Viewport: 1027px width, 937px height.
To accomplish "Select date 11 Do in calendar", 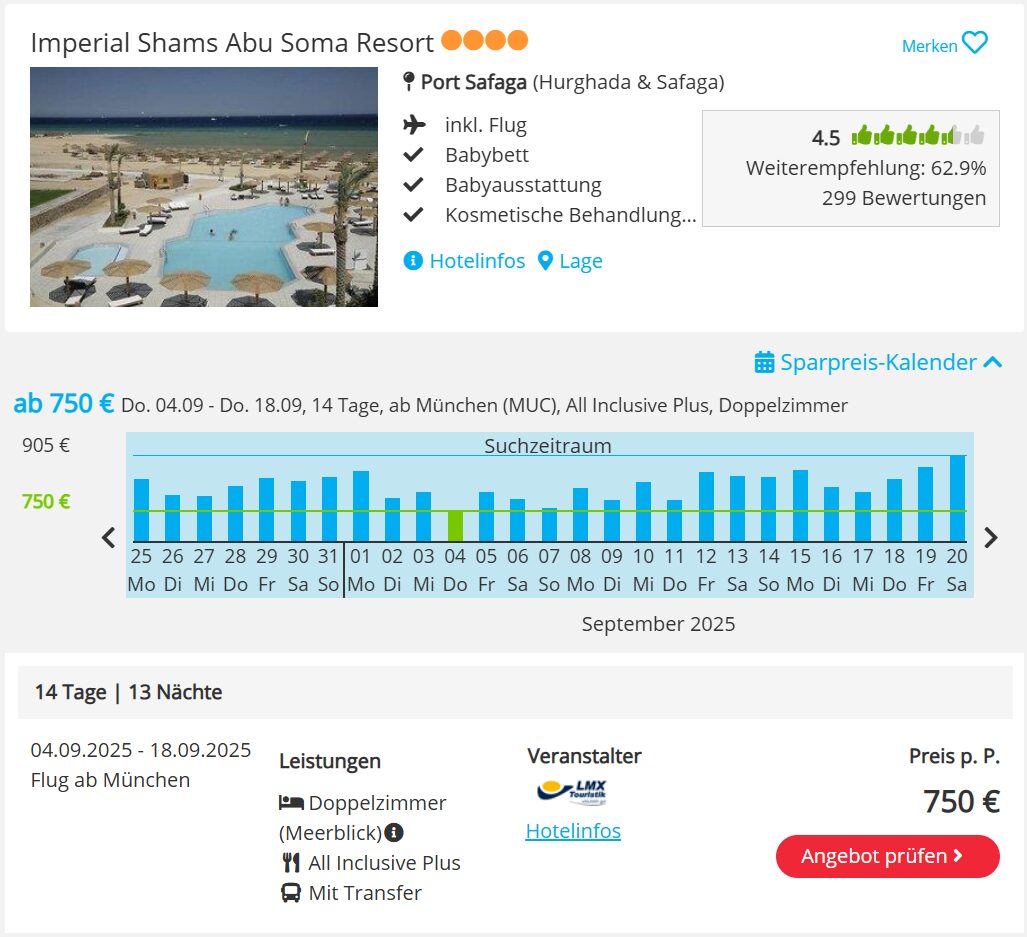I will click(675, 570).
